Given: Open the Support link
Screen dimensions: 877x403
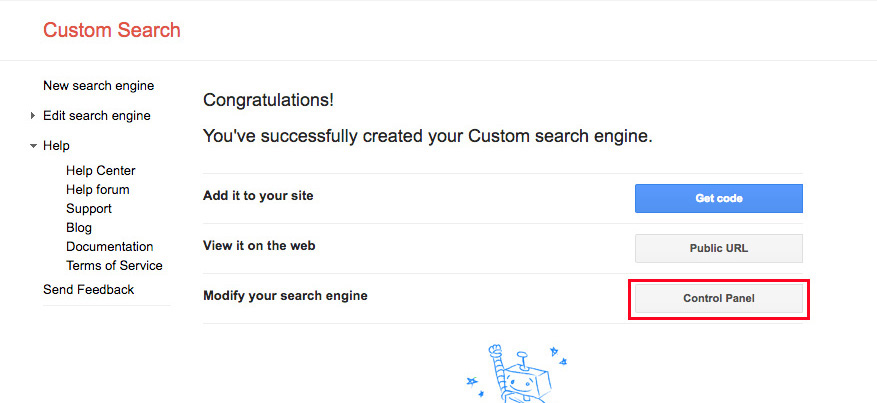Looking at the screenshot, I should point(89,208).
